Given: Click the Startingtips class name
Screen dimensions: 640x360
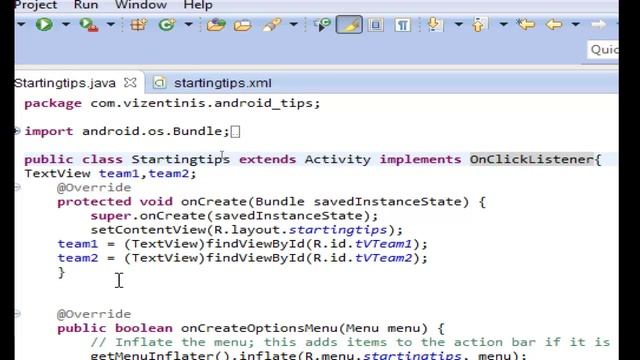Looking at the screenshot, I should (180, 160).
